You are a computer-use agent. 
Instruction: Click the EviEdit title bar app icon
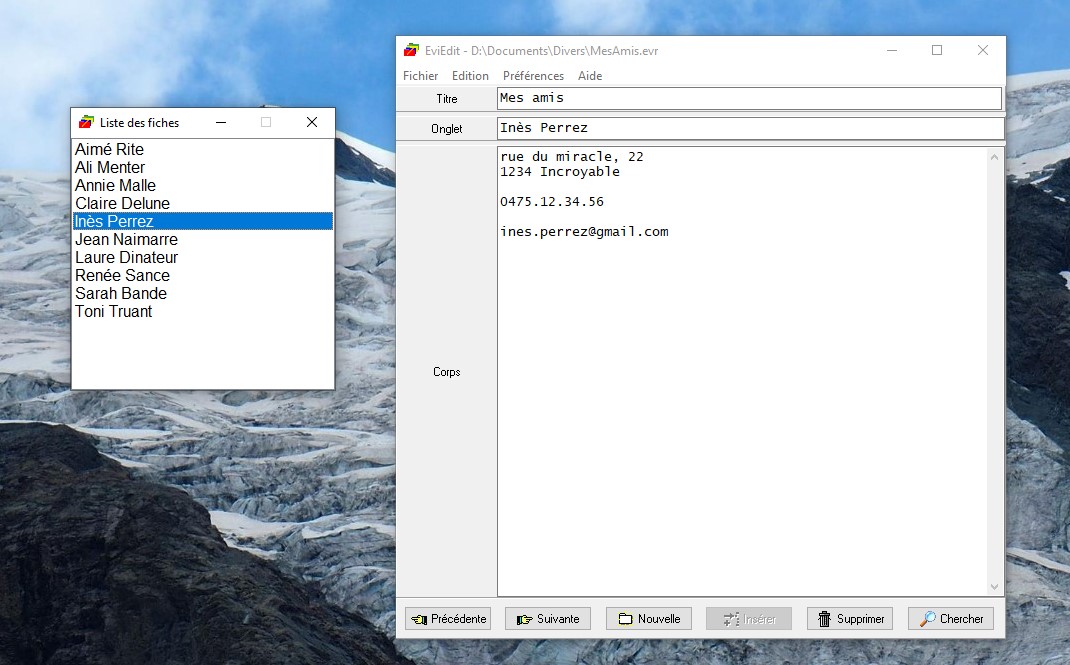tap(410, 50)
